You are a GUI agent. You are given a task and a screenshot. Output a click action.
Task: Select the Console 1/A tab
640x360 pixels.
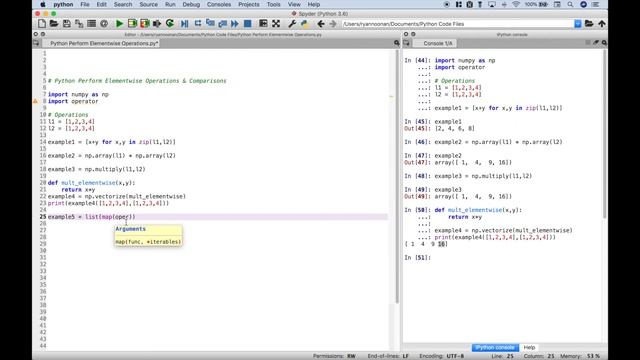pyautogui.click(x=438, y=43)
